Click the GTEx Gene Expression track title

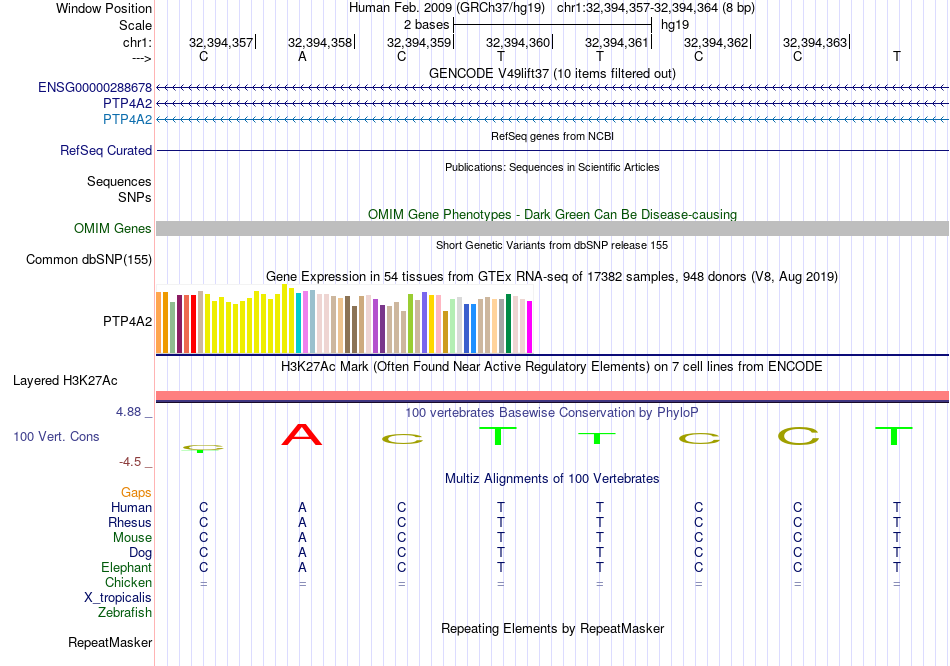[x=552, y=276]
